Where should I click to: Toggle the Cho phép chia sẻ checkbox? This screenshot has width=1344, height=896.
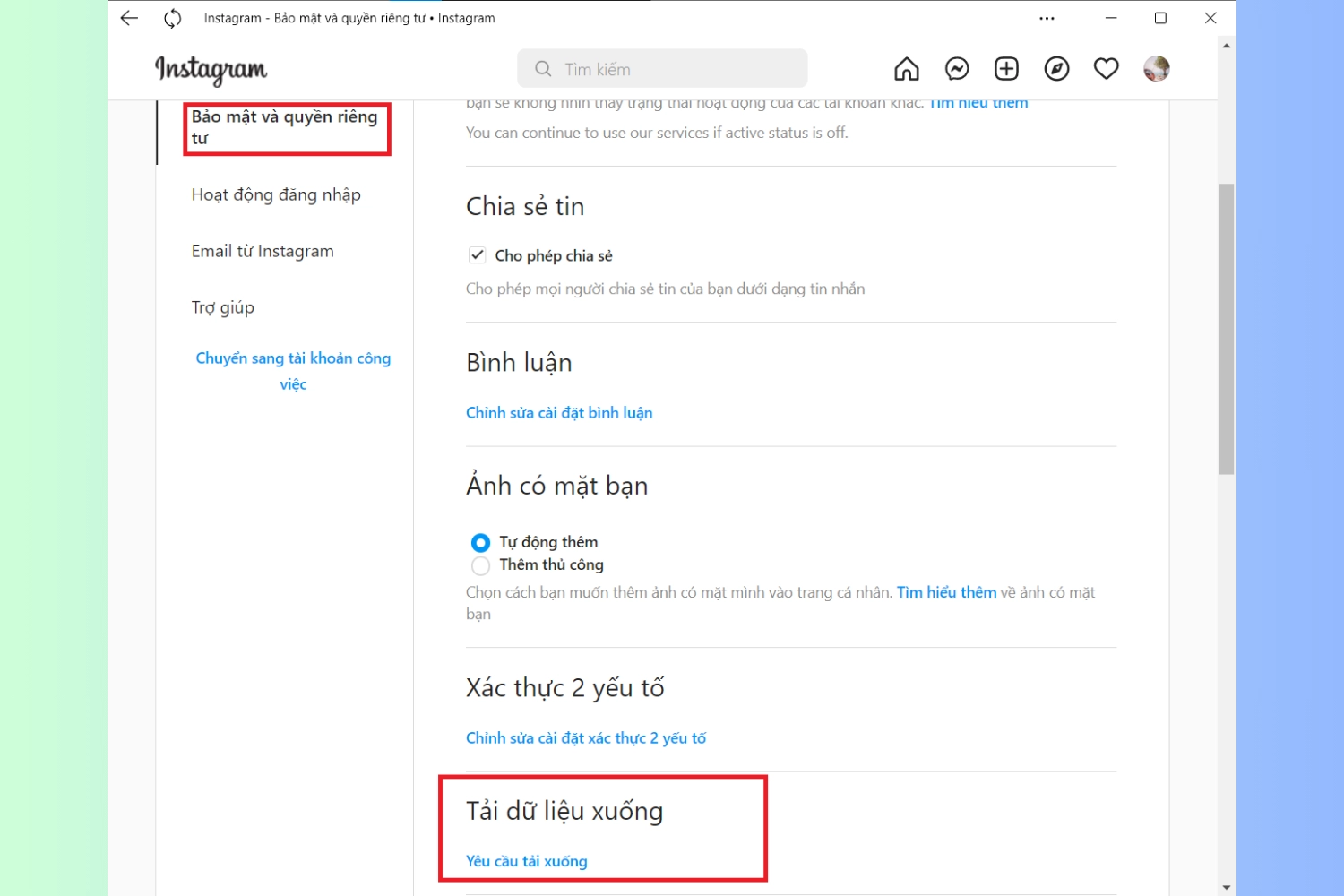(478, 255)
